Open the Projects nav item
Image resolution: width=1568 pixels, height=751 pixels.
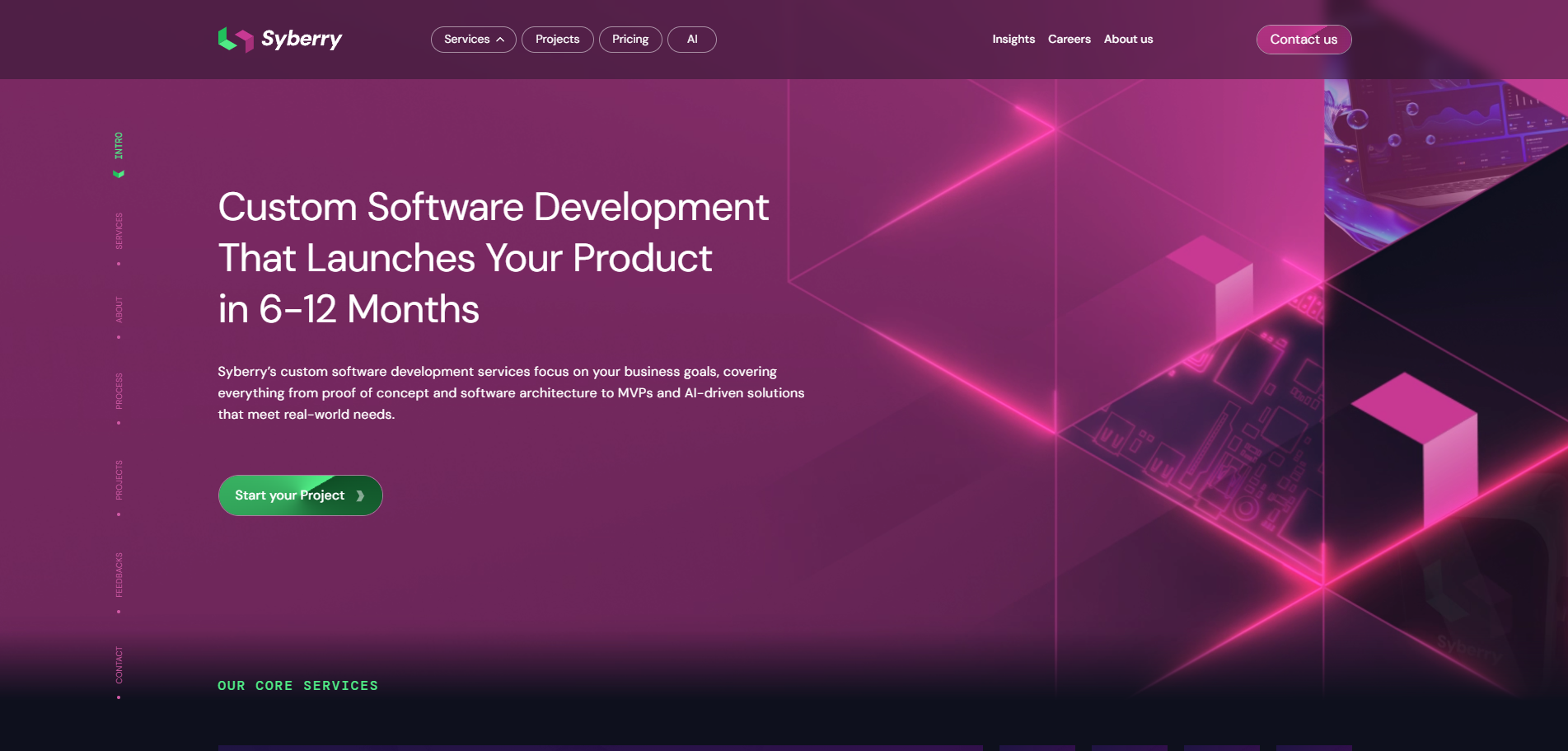[558, 40]
